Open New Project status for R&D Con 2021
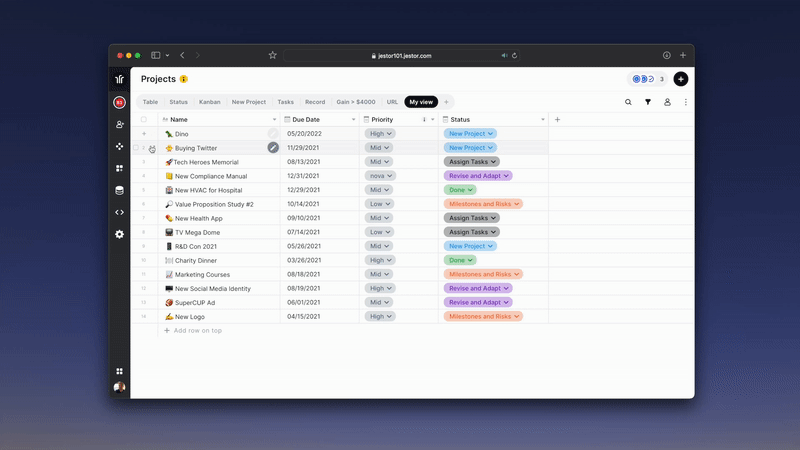This screenshot has width=800, height=450. click(x=470, y=246)
